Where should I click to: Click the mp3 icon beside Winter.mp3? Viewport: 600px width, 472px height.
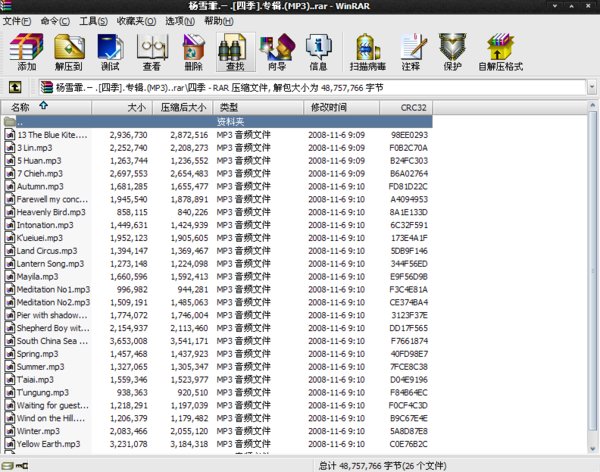[x=10, y=431]
